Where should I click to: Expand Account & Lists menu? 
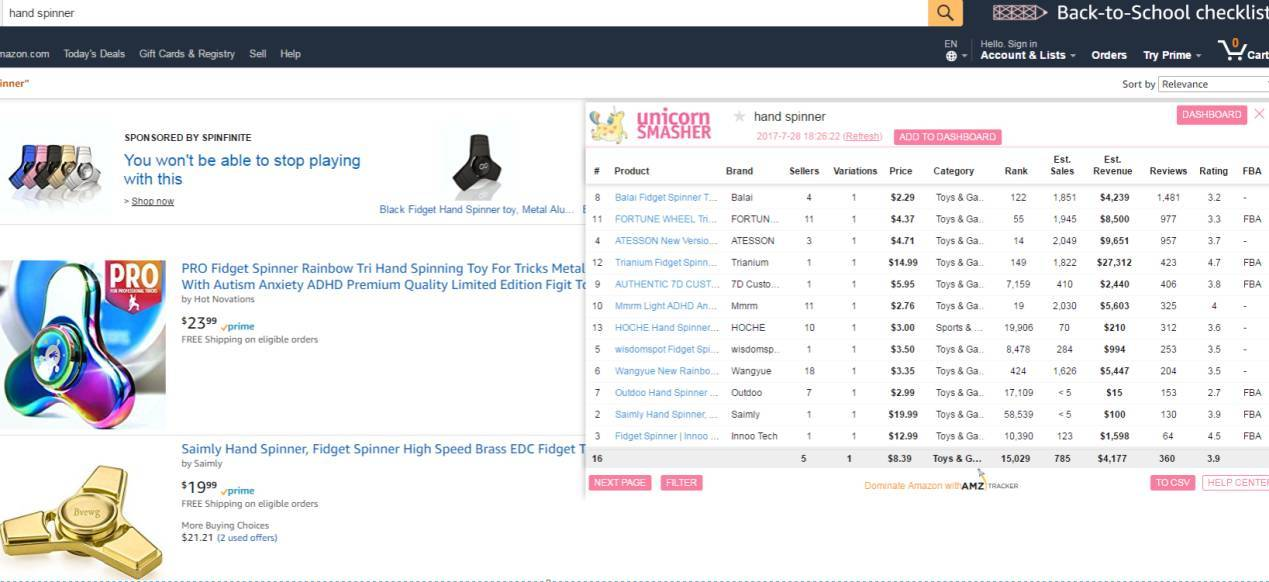(x=1028, y=55)
